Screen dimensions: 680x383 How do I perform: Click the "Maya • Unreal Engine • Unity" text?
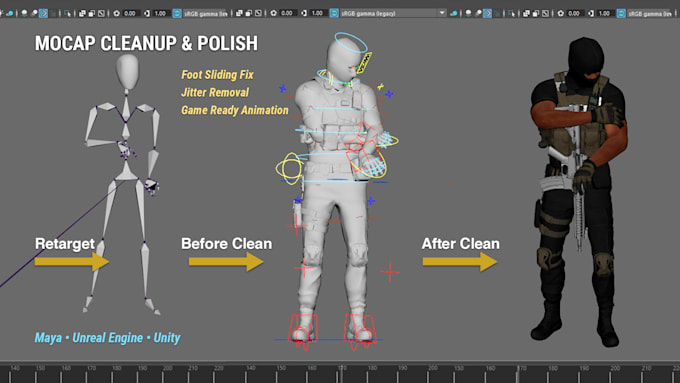pyautogui.click(x=108, y=338)
